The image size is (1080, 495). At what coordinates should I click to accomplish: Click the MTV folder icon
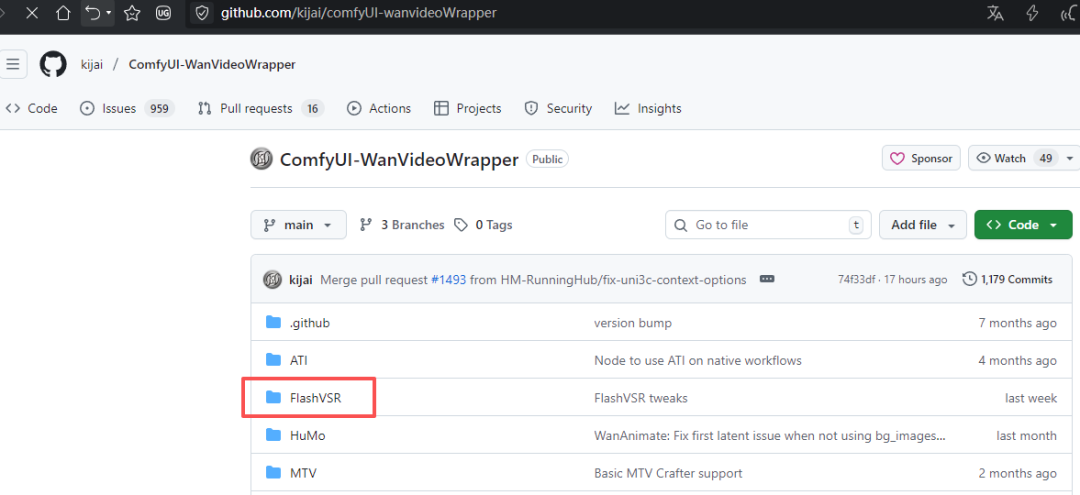coord(273,472)
